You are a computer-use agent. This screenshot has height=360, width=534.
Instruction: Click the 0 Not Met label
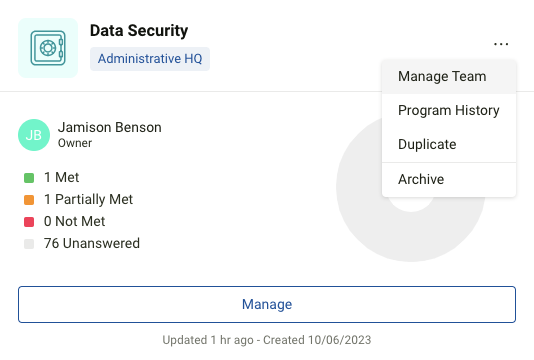pyautogui.click(x=74, y=221)
